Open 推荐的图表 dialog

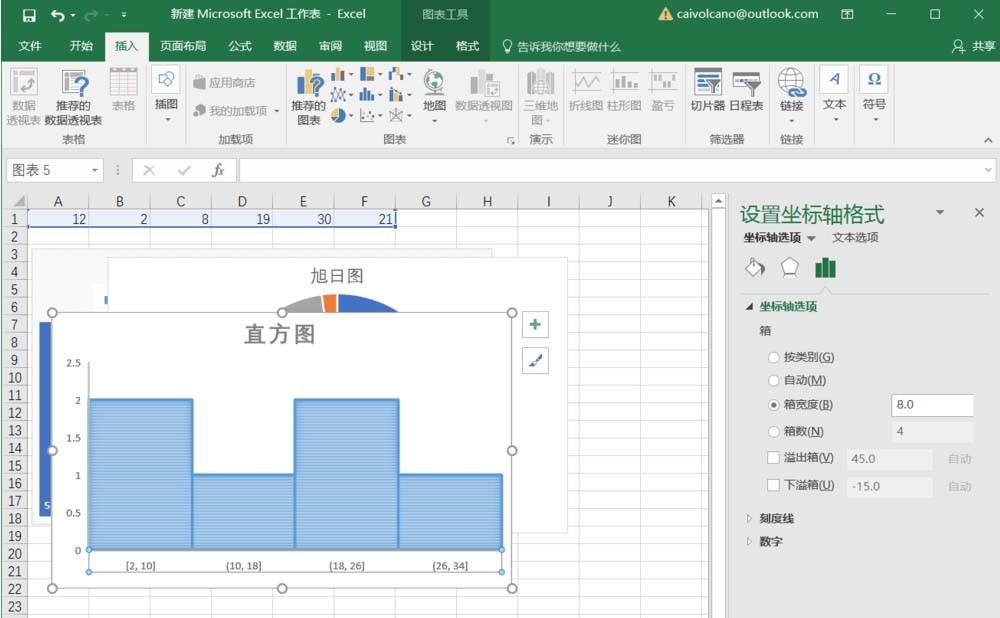(x=308, y=95)
